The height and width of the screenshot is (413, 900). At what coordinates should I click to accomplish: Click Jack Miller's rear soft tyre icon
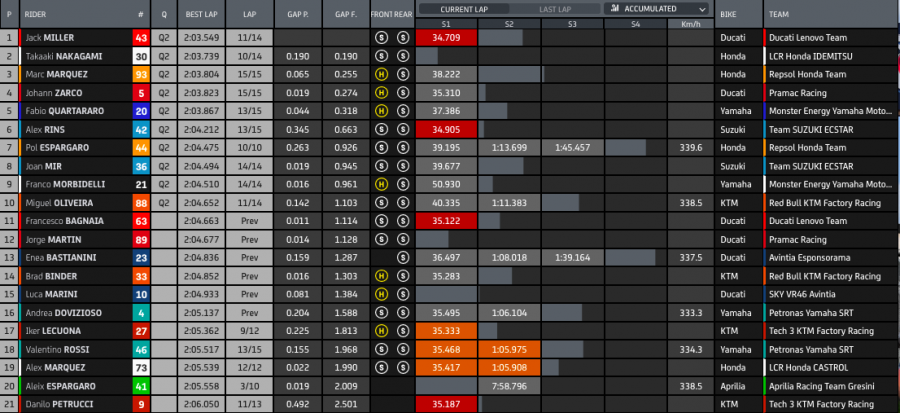point(402,38)
